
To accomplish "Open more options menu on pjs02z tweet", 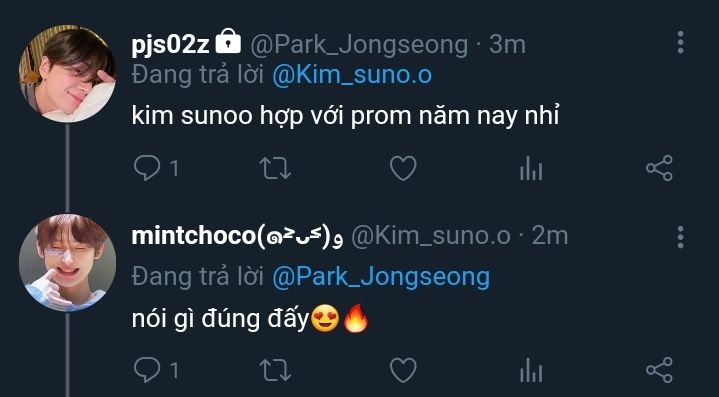I will click(680, 43).
